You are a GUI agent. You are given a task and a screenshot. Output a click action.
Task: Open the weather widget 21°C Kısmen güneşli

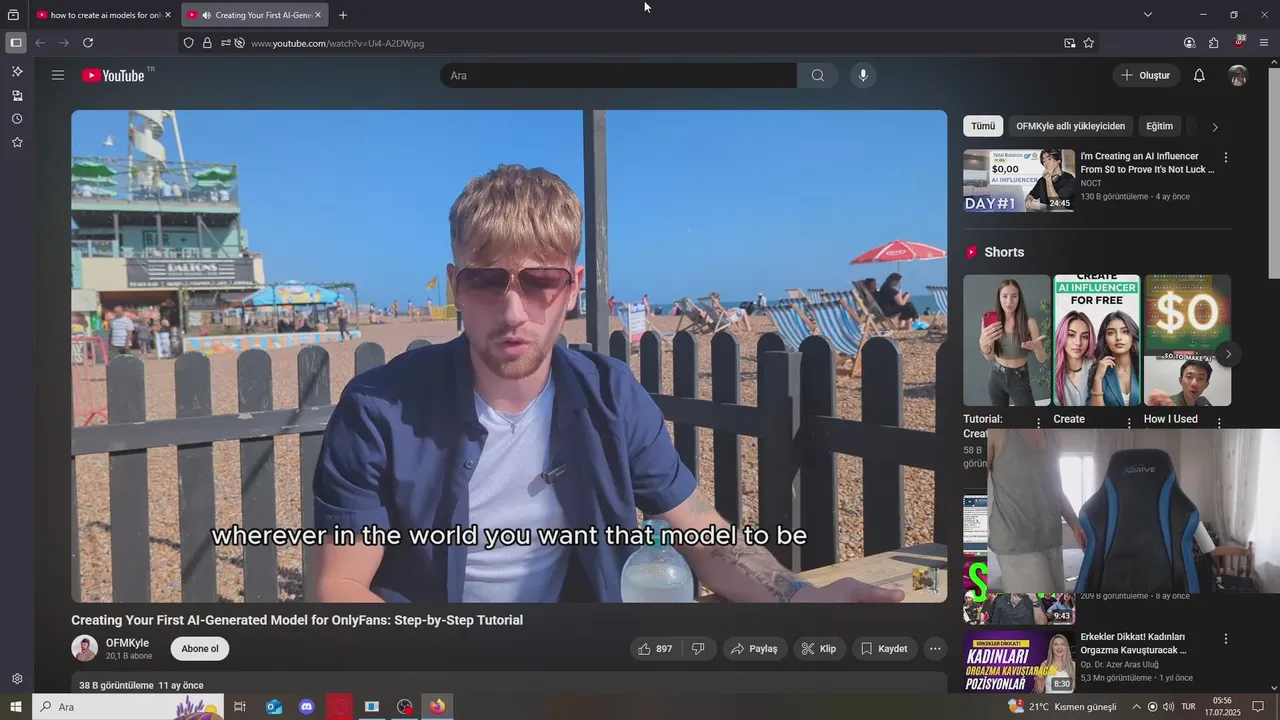[1062, 707]
